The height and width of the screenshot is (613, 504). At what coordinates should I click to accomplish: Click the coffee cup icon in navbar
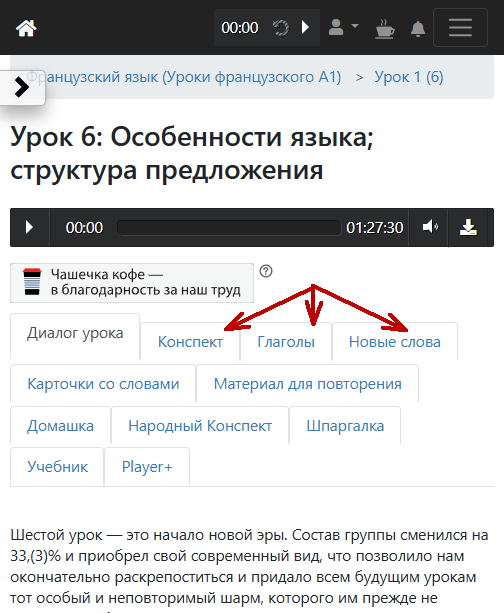click(x=385, y=29)
